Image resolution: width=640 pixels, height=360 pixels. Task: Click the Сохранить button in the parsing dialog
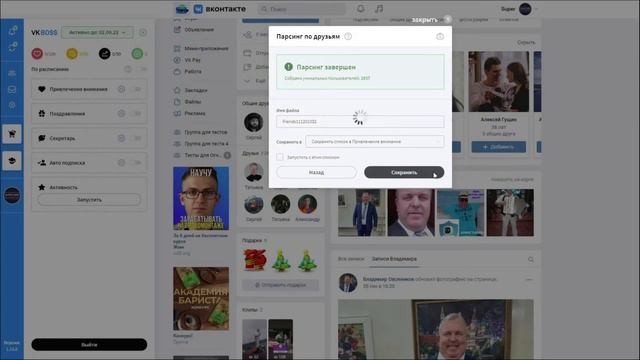click(x=404, y=172)
